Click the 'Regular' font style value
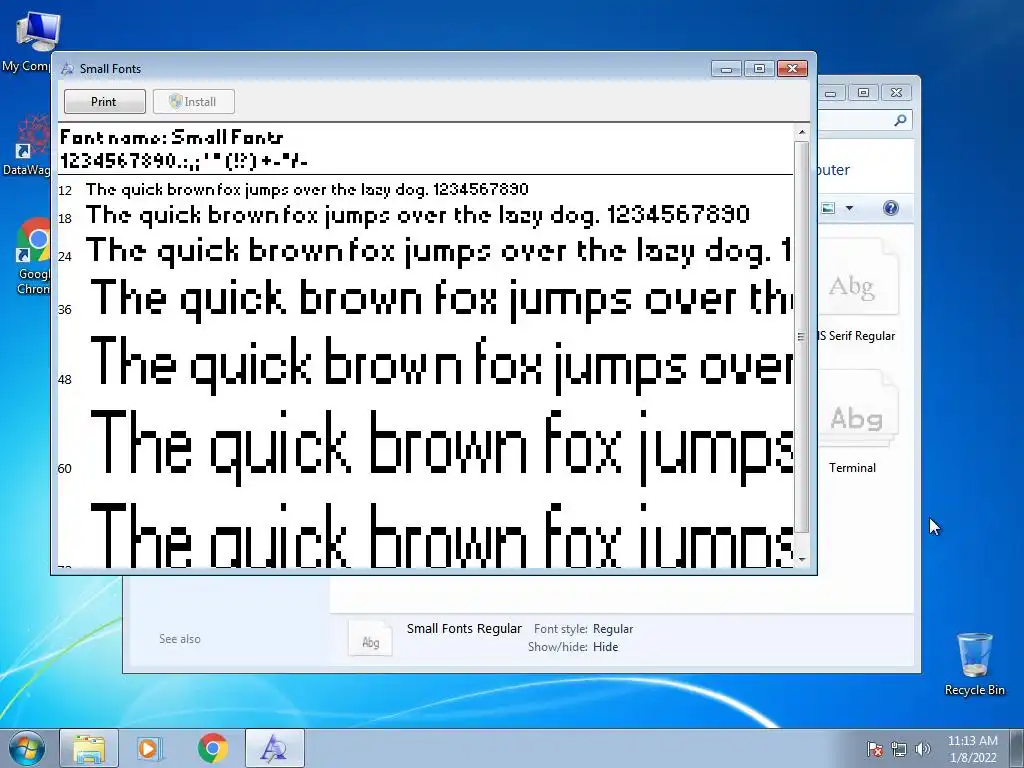 [613, 628]
